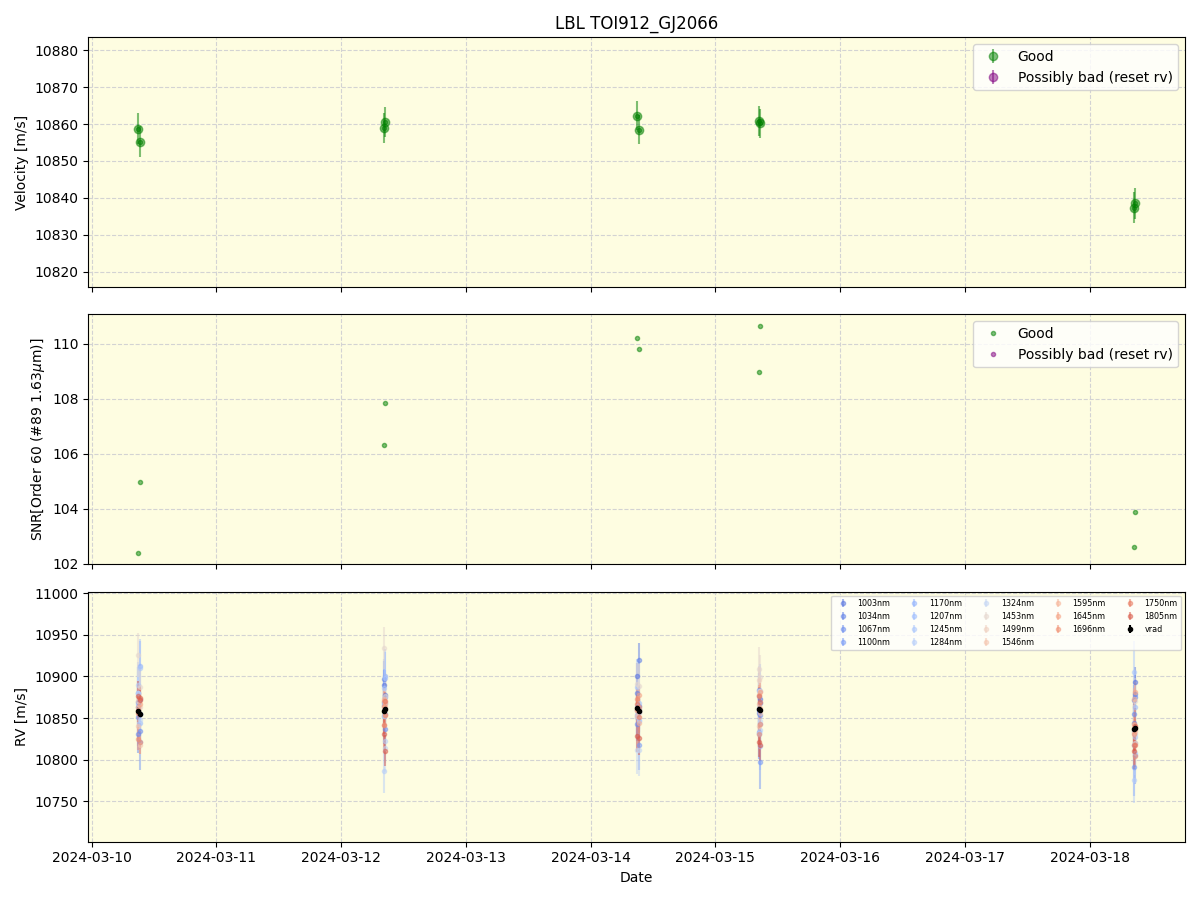Click the 'Date' x-axis label
This screenshot has height=900, width=1200.
[x=636, y=877]
